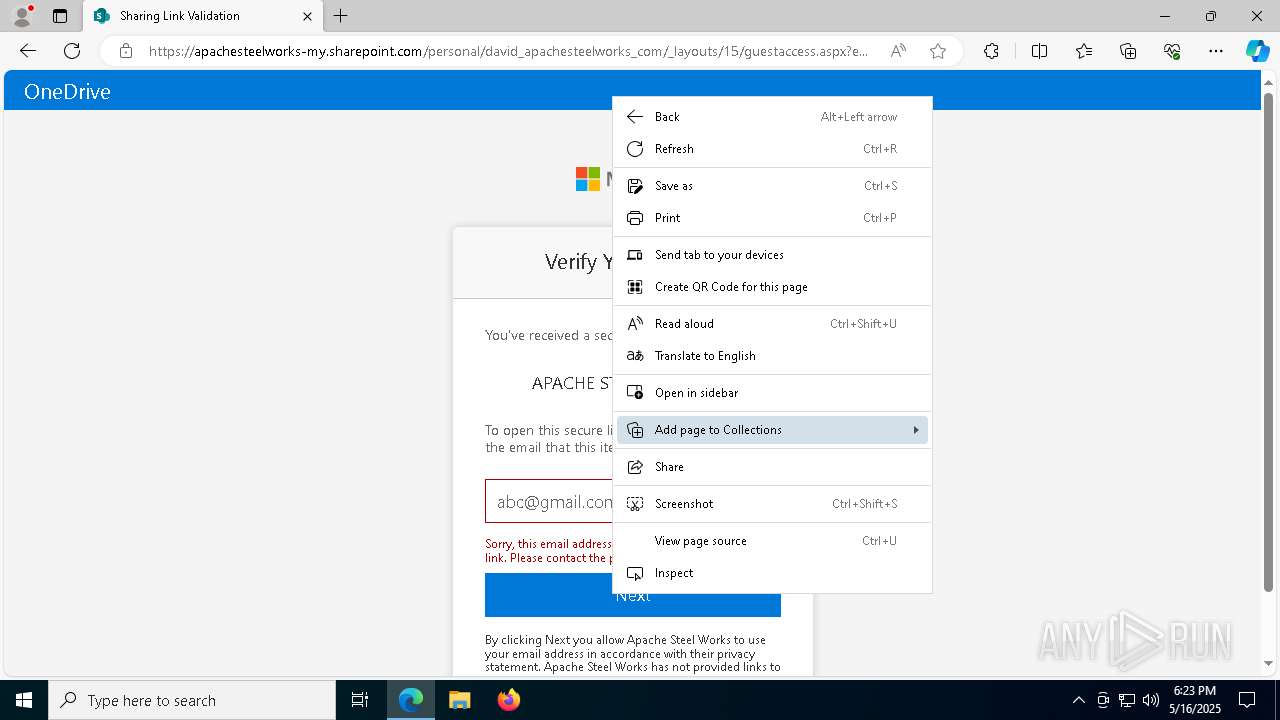Image resolution: width=1280 pixels, height=720 pixels.
Task: Click the Refresh icon in the toolbar
Action: point(72,51)
